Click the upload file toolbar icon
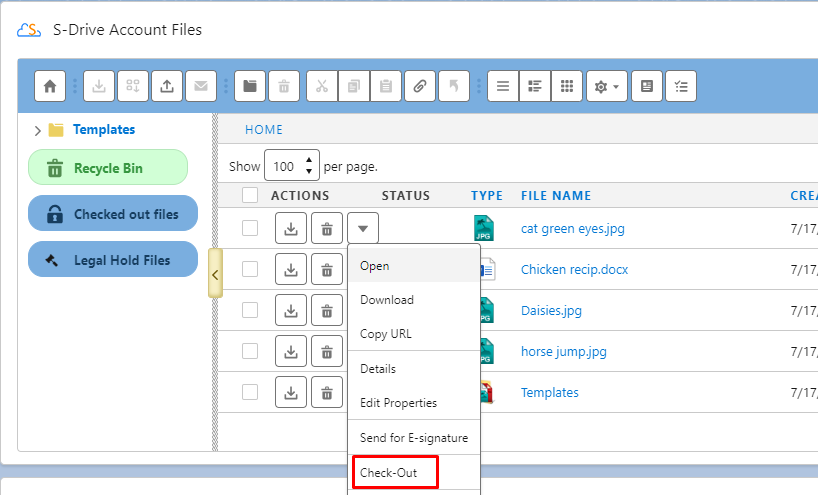The image size is (818, 495). 167,86
